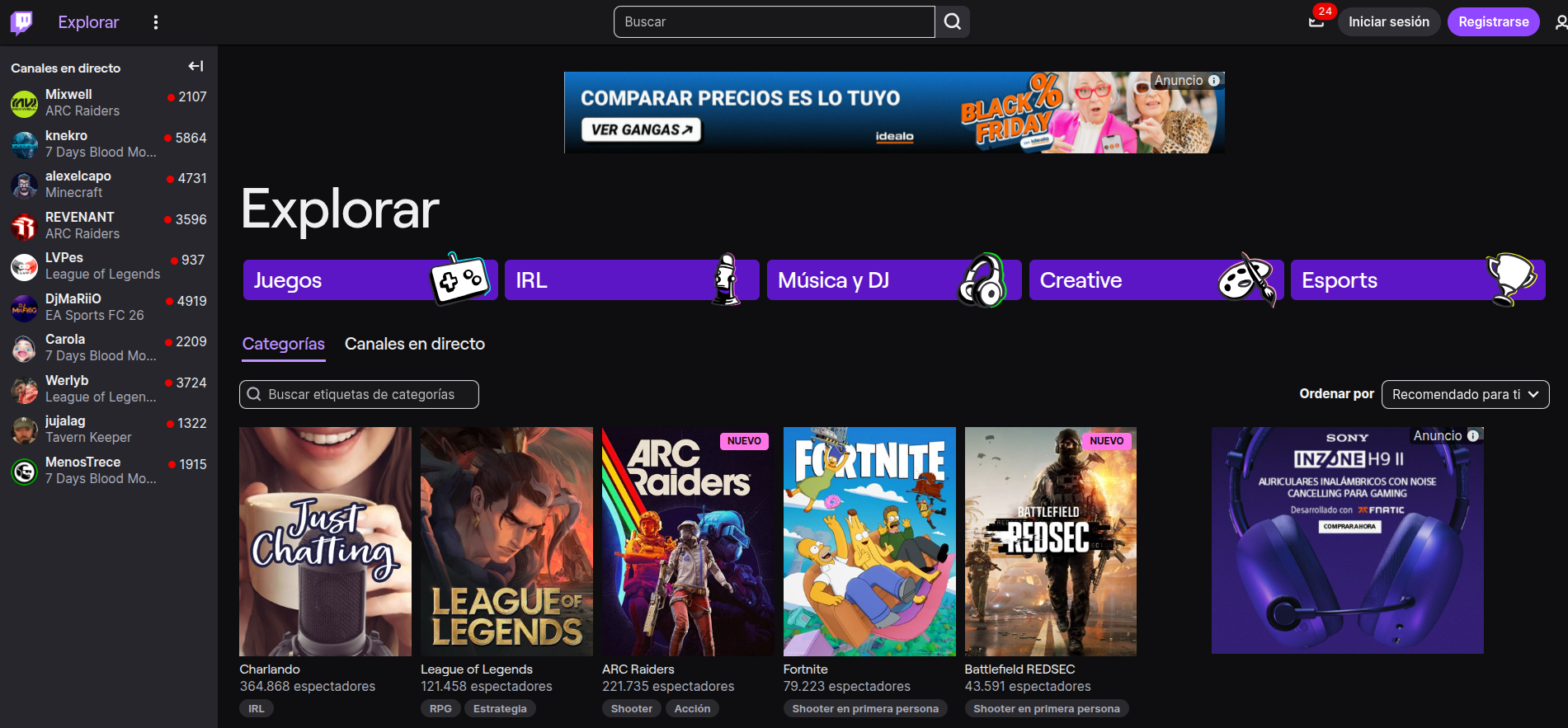Click the Buscar search field
This screenshot has width=1568, height=728.
pyautogui.click(x=774, y=22)
